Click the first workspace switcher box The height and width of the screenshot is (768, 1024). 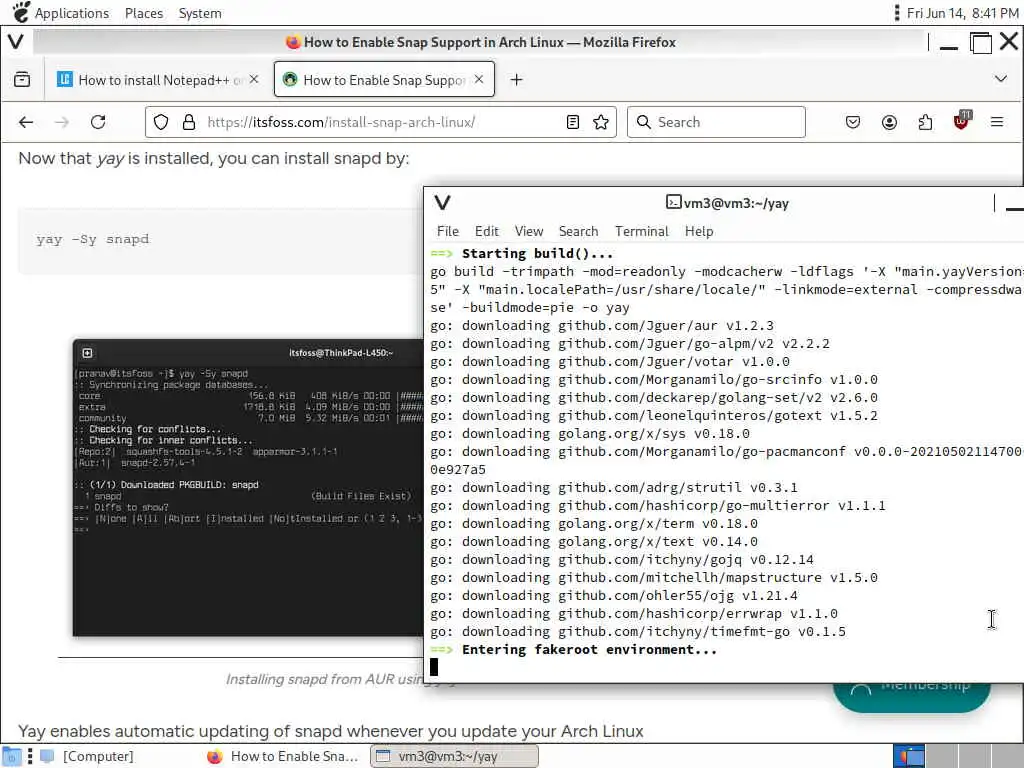click(909, 756)
